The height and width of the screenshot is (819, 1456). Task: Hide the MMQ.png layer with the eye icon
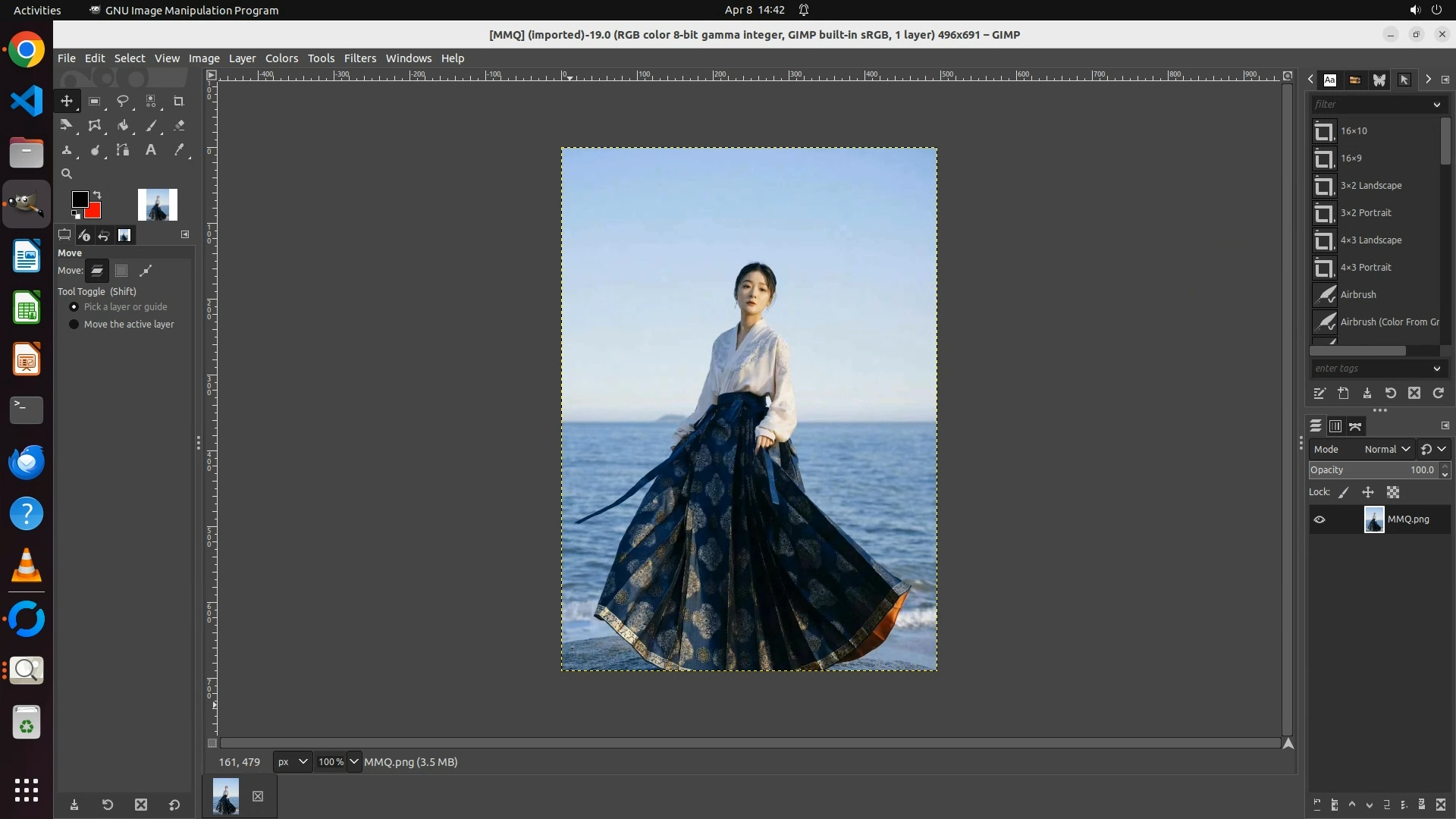pos(1319,519)
